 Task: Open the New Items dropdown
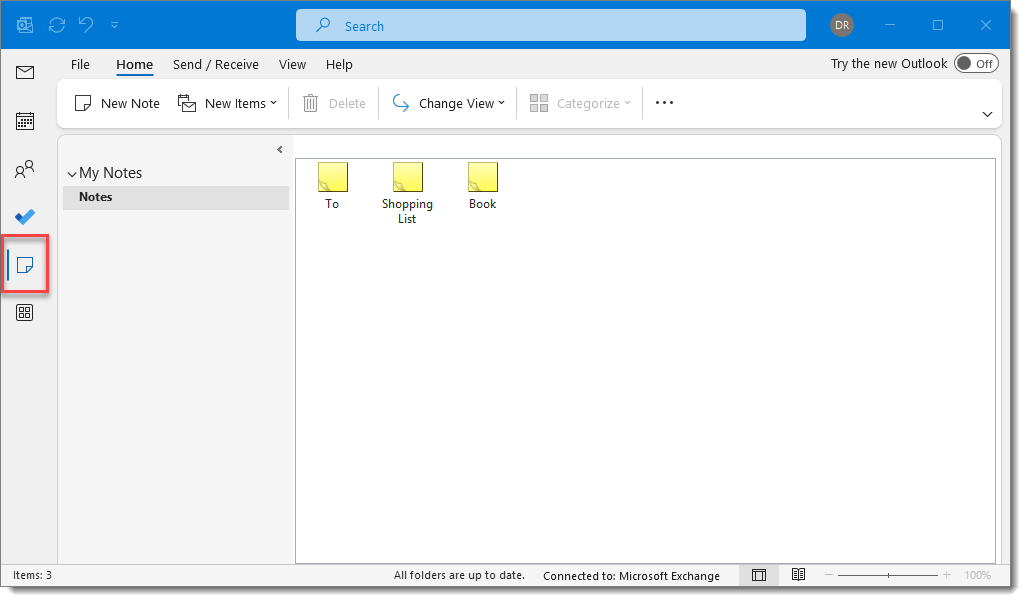pyautogui.click(x=227, y=102)
